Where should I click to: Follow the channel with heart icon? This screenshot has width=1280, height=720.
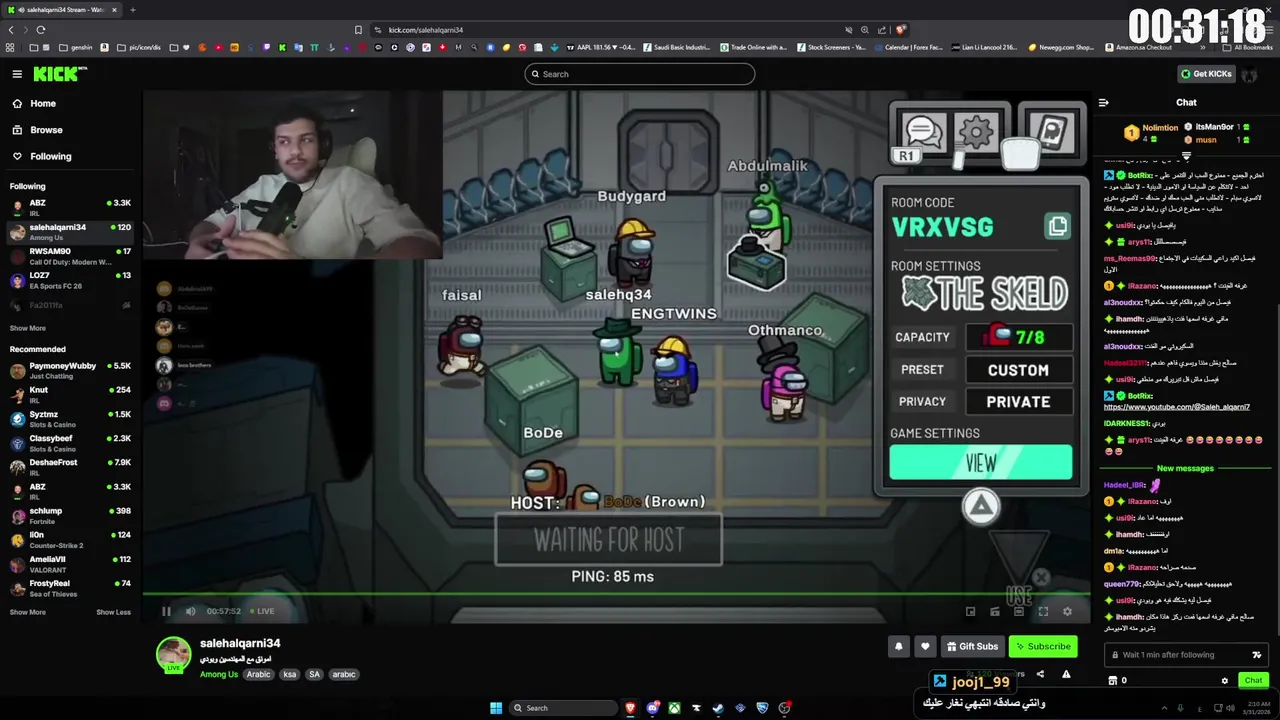point(925,646)
